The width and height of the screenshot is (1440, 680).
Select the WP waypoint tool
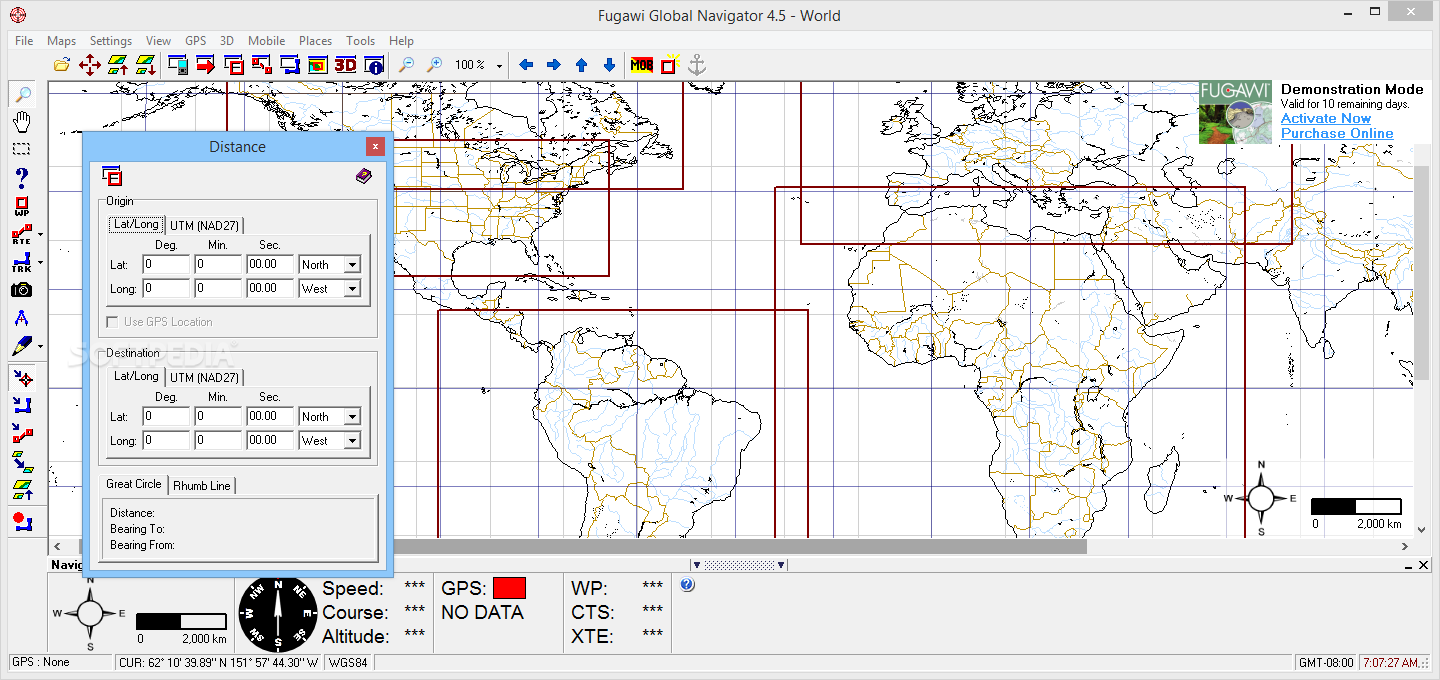click(22, 207)
